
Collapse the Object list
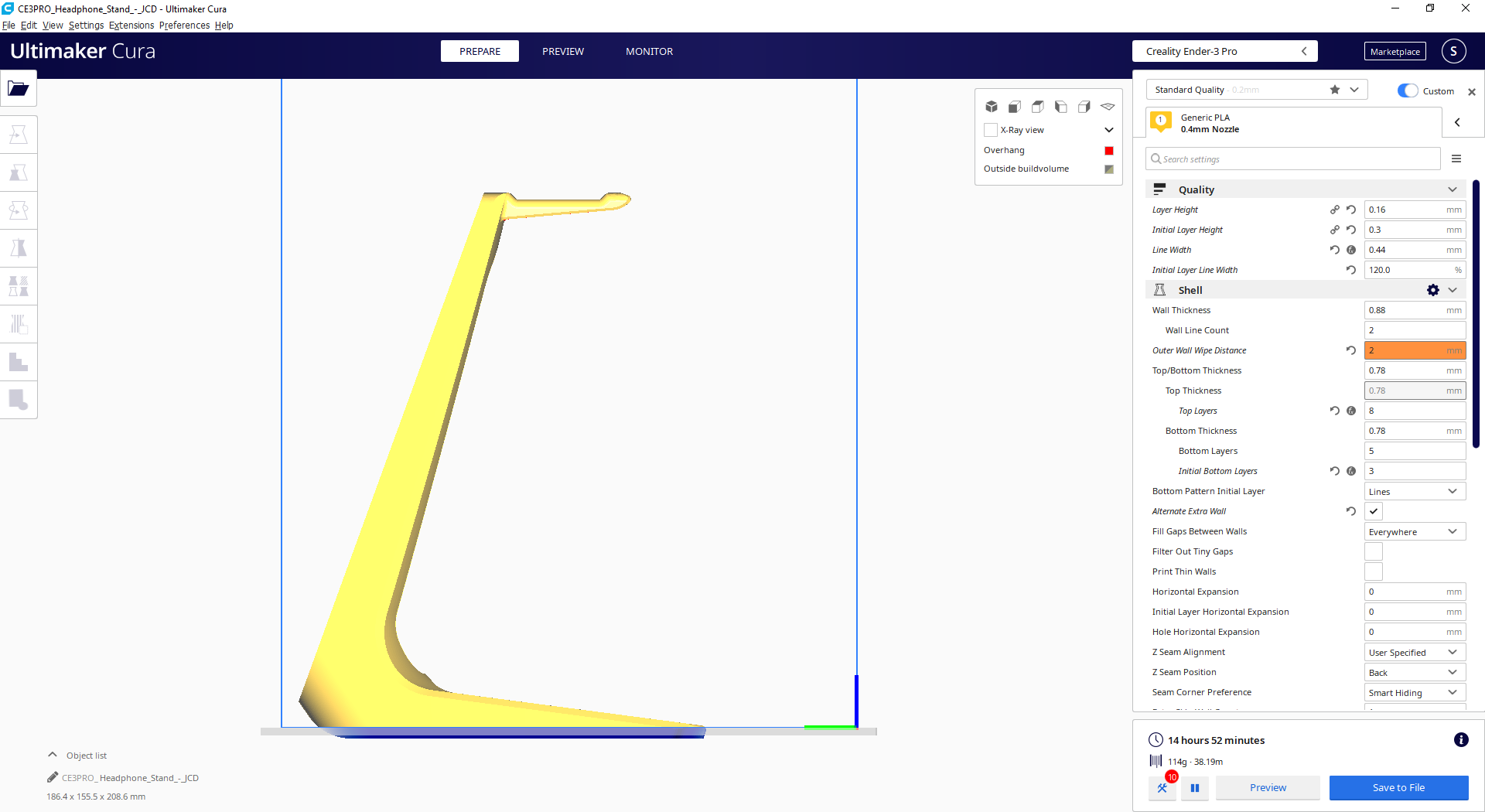53,755
